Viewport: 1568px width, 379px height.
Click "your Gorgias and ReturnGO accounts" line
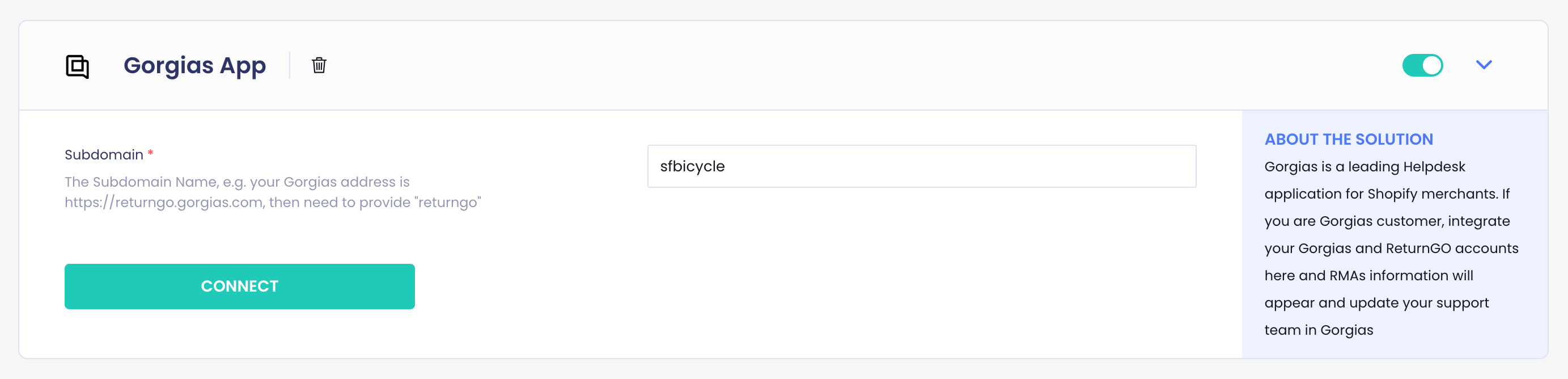(x=1391, y=249)
